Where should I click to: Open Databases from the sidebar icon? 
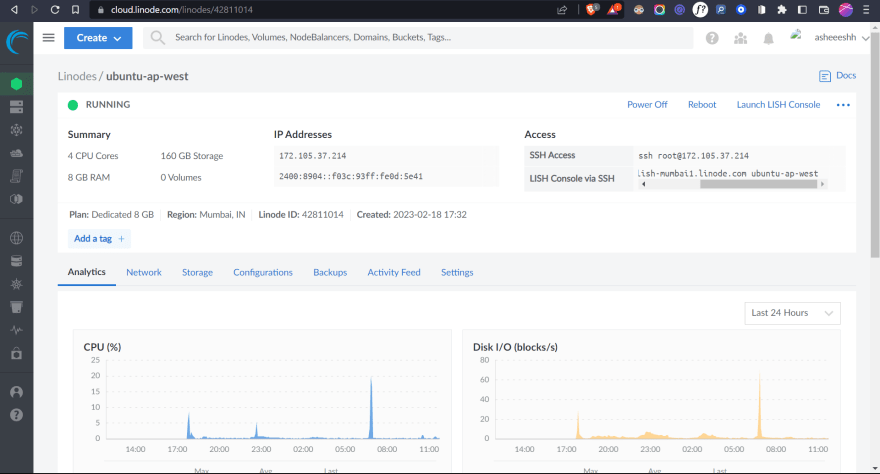tap(16, 261)
